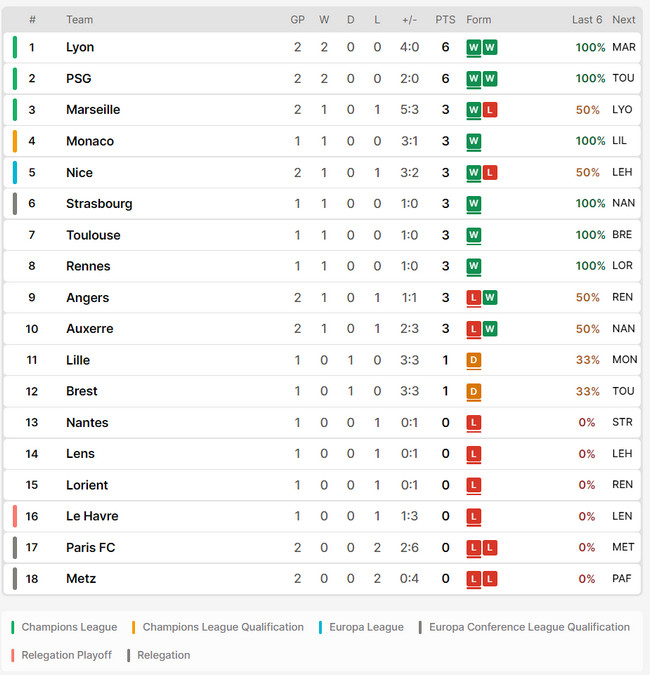650x675 pixels.
Task: Open the PSG team link
Action: click(79, 78)
